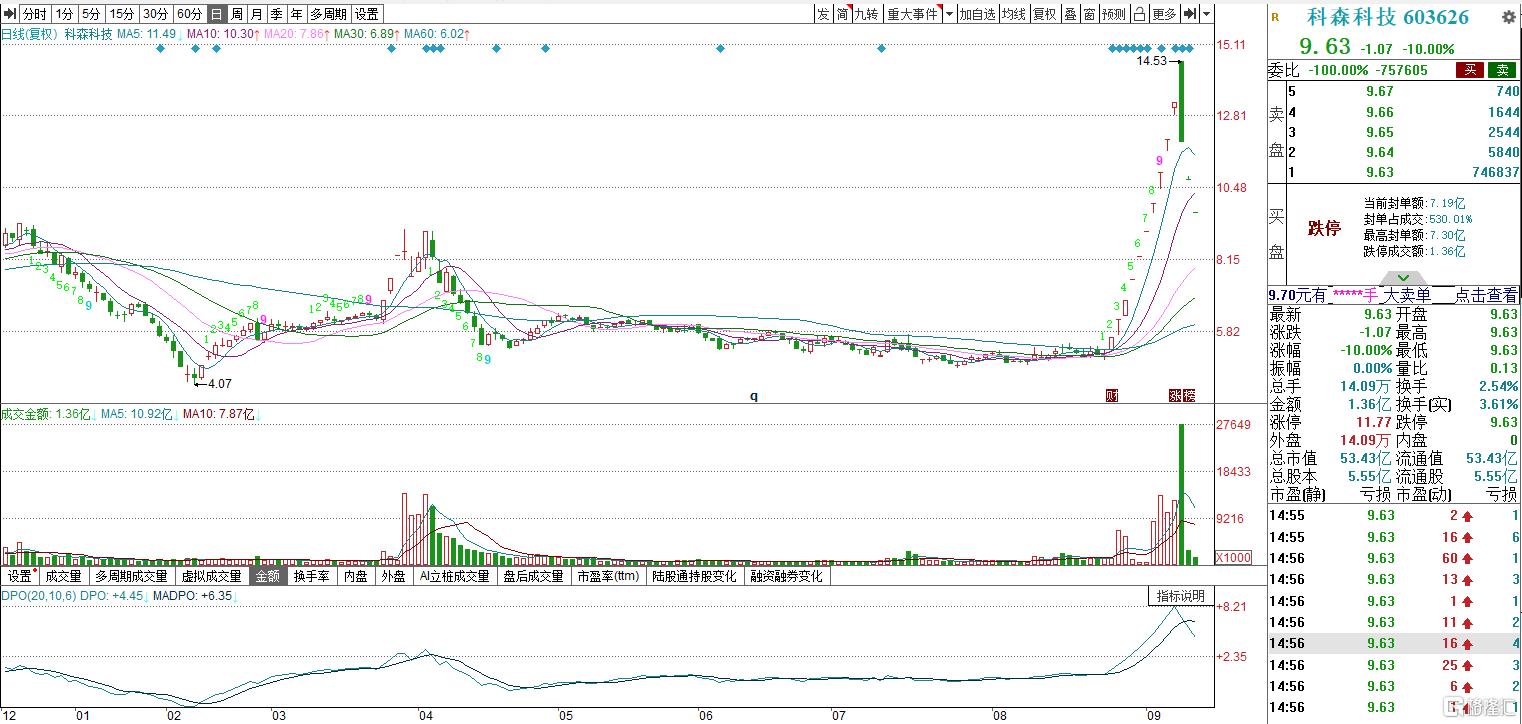Select the 月 monthly period
This screenshot has width=1522, height=724.
(x=256, y=14)
